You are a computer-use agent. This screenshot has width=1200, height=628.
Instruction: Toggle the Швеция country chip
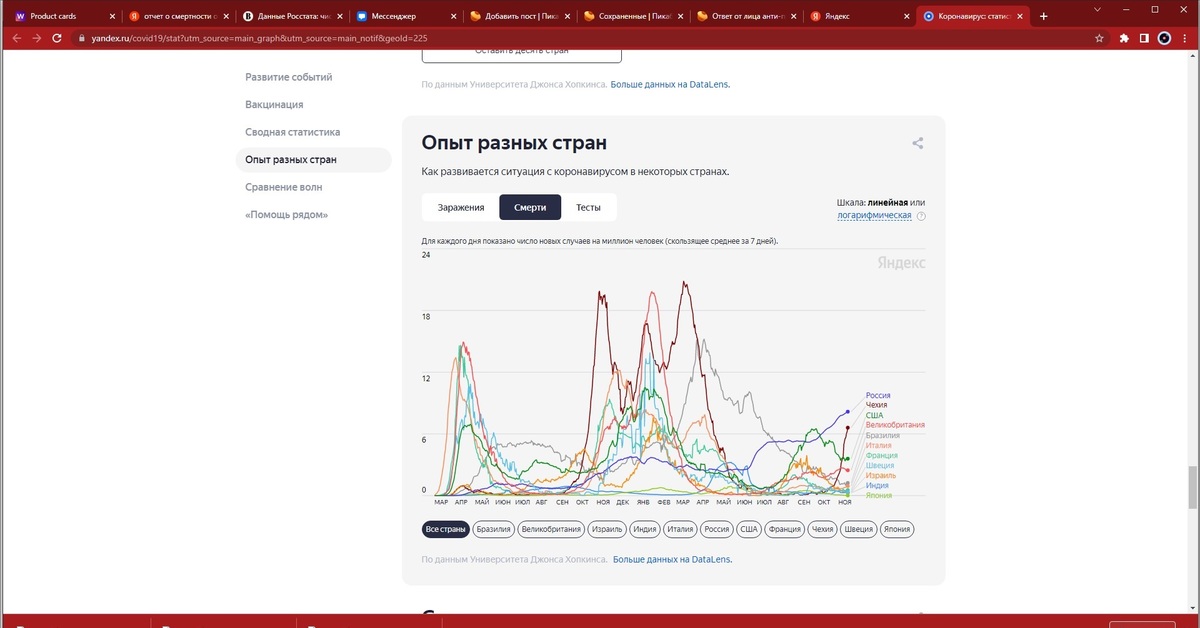[860, 529]
